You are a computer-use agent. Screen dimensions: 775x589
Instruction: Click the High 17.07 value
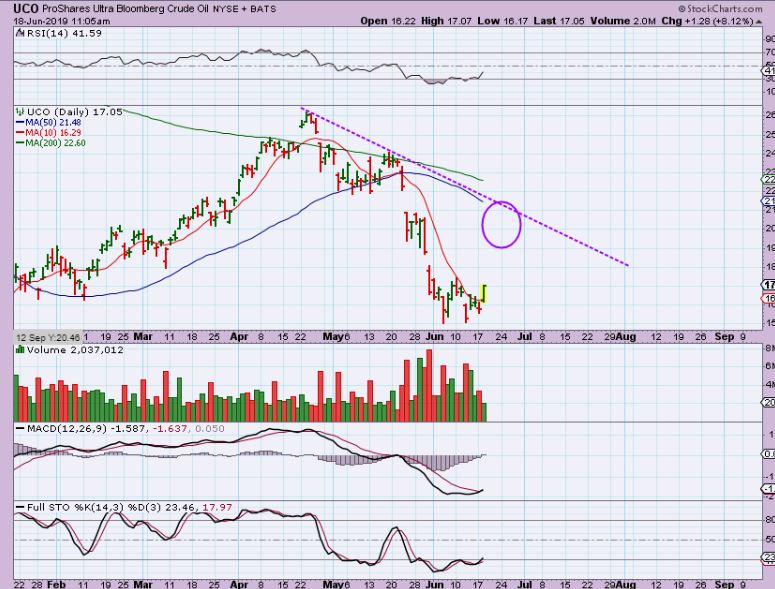(447, 21)
